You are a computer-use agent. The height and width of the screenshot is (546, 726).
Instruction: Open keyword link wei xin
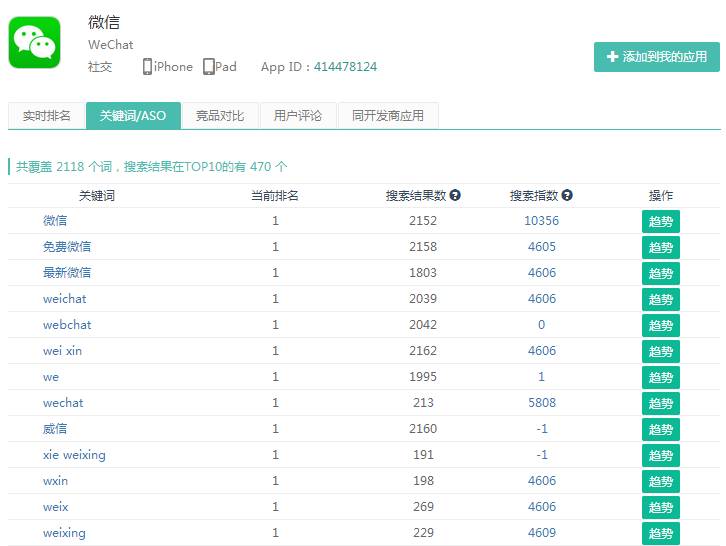(x=63, y=351)
